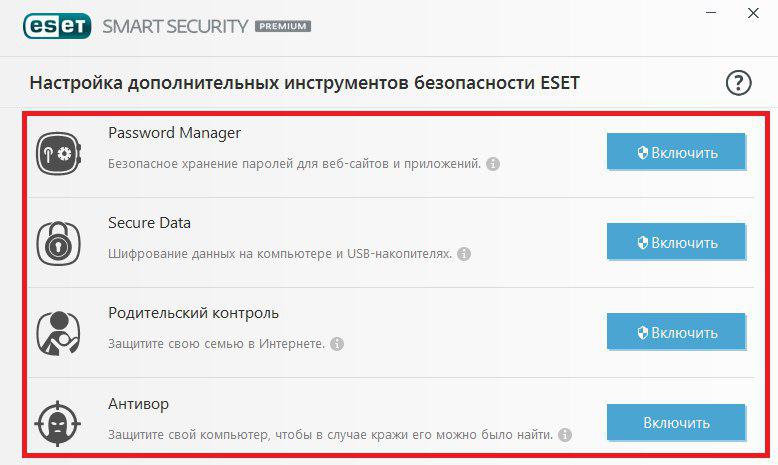Click the ESET logo
This screenshot has height=465, width=778.
coord(57,26)
